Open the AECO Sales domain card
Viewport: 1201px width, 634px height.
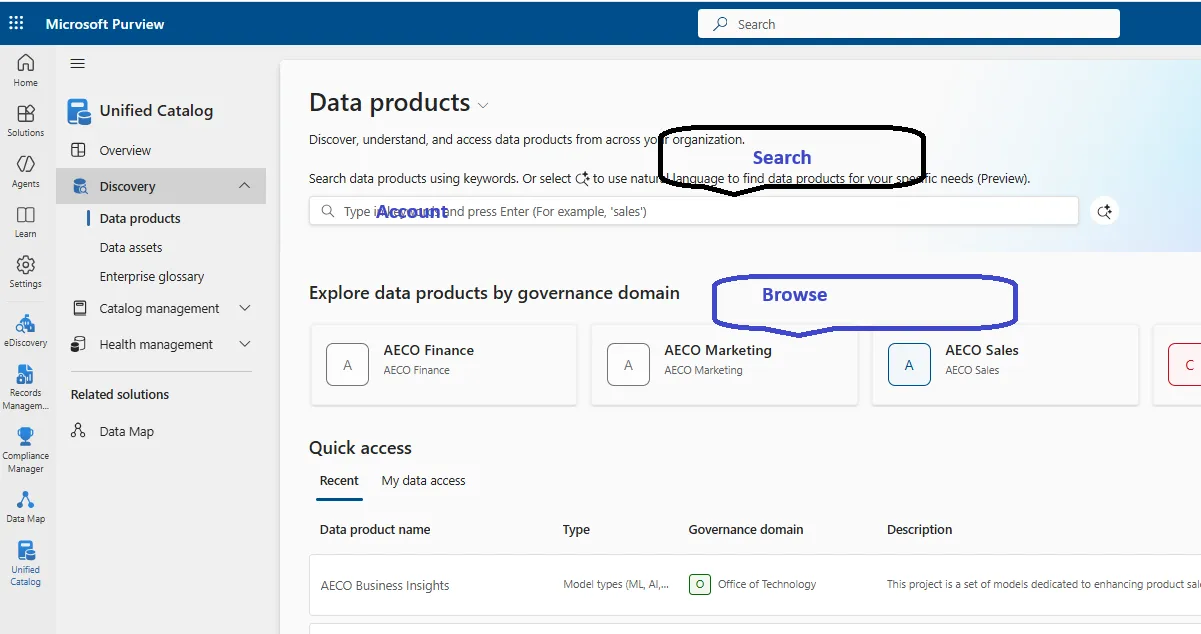click(1006, 365)
